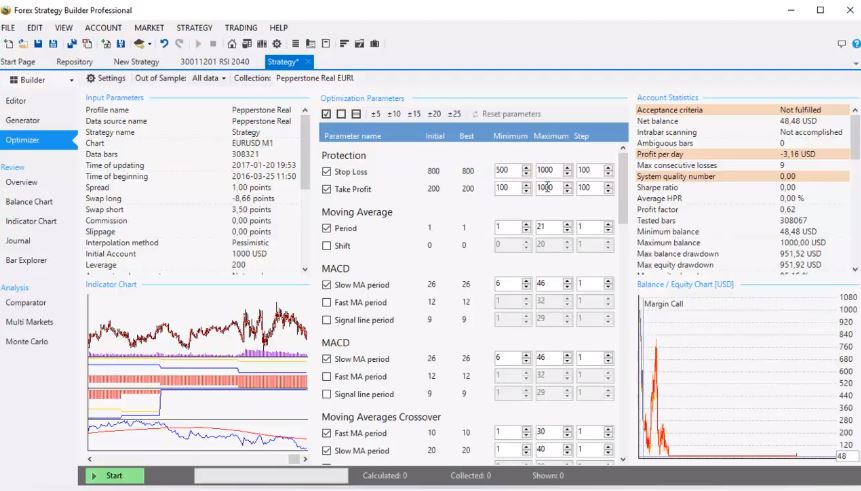Toggle Crossover Fast MA period checkbox
The image size is (861, 491).
point(326,433)
